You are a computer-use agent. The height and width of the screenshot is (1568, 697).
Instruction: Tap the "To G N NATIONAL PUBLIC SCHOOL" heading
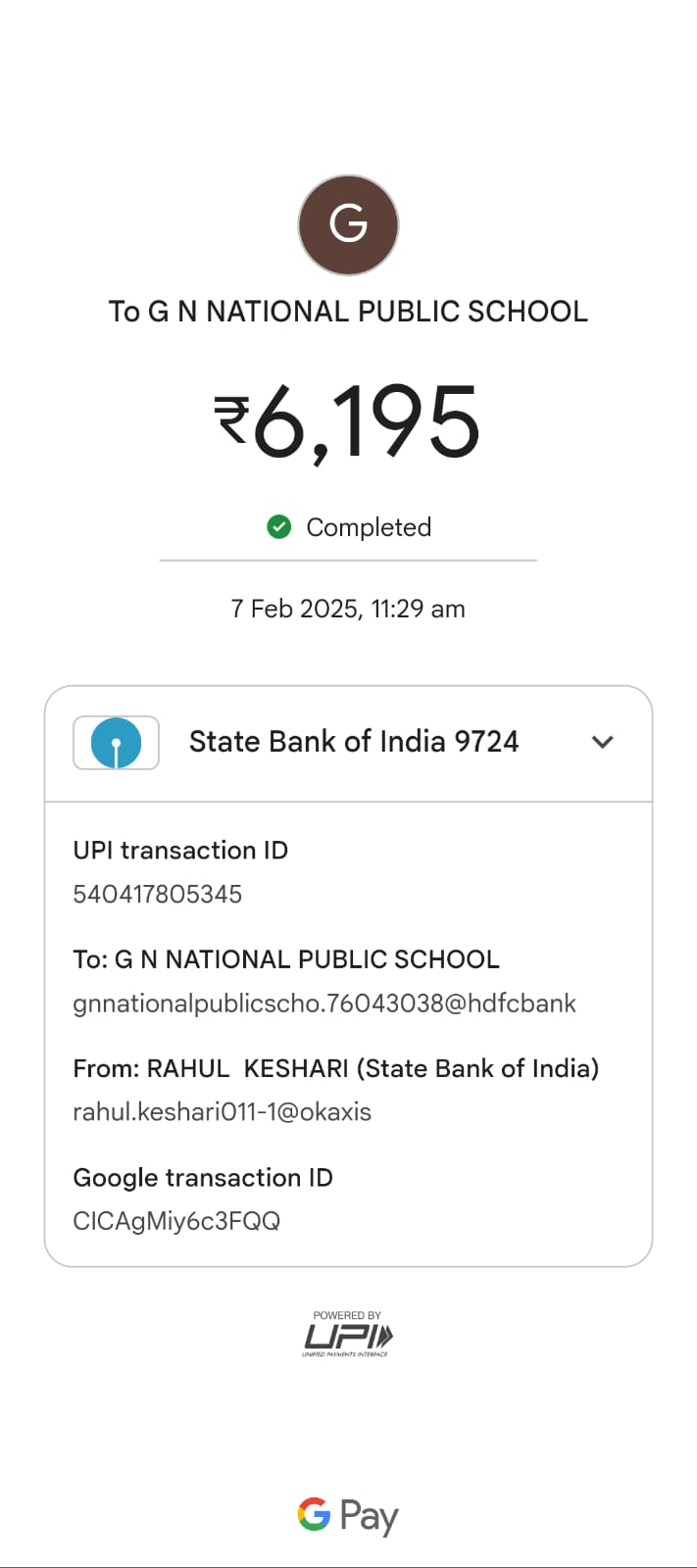[x=348, y=312]
